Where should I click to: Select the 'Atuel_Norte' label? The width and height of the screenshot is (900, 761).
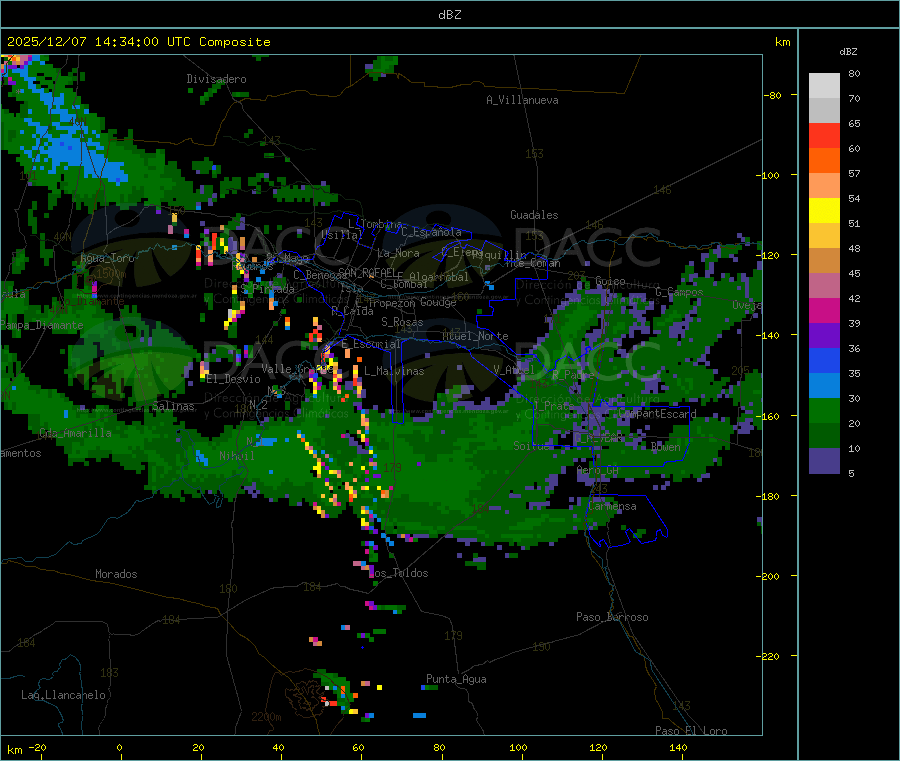point(475,336)
